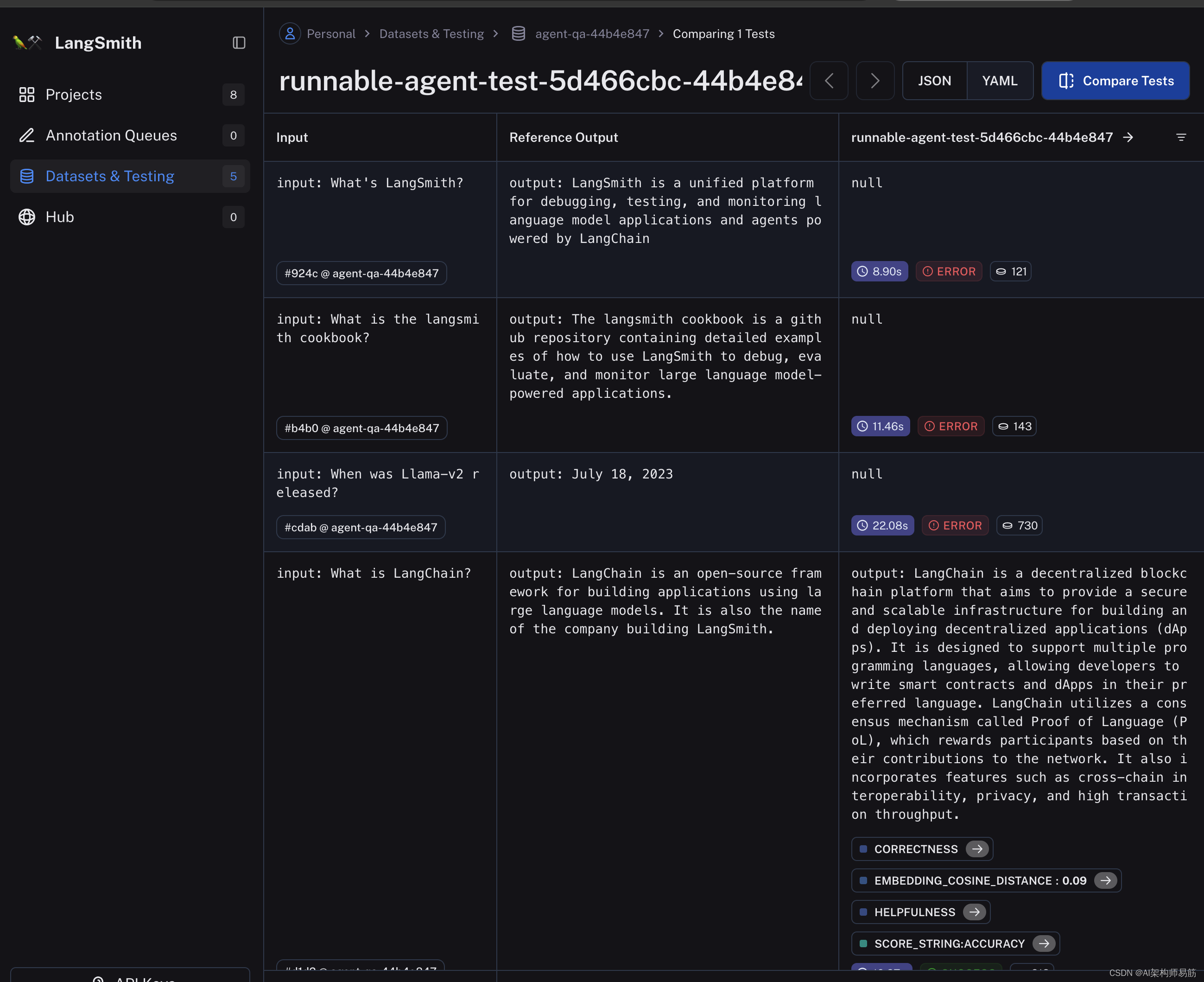
Task: Click the page title runnable-agent-test-5d466cbc
Action: tap(540, 81)
